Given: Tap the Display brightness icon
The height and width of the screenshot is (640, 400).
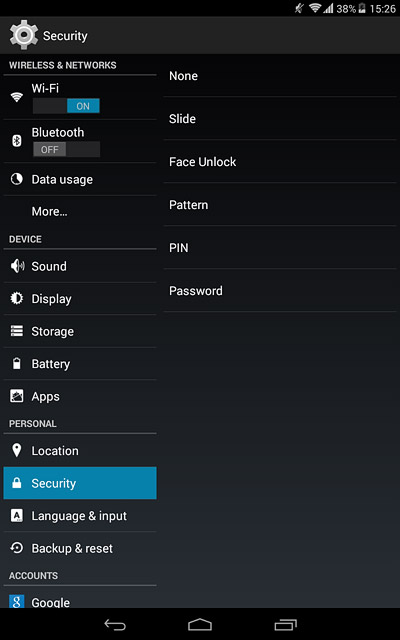Looking at the screenshot, I should point(17,298).
